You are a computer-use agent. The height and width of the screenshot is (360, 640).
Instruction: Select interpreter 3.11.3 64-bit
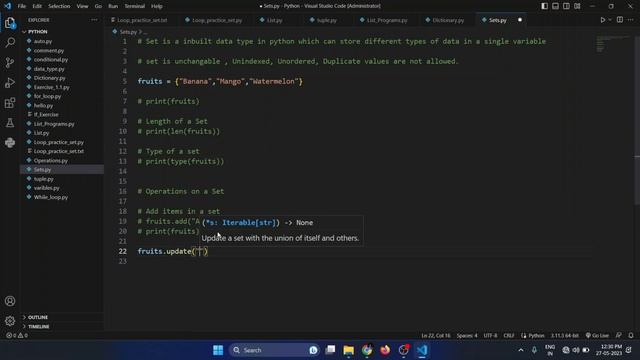tap(565, 336)
